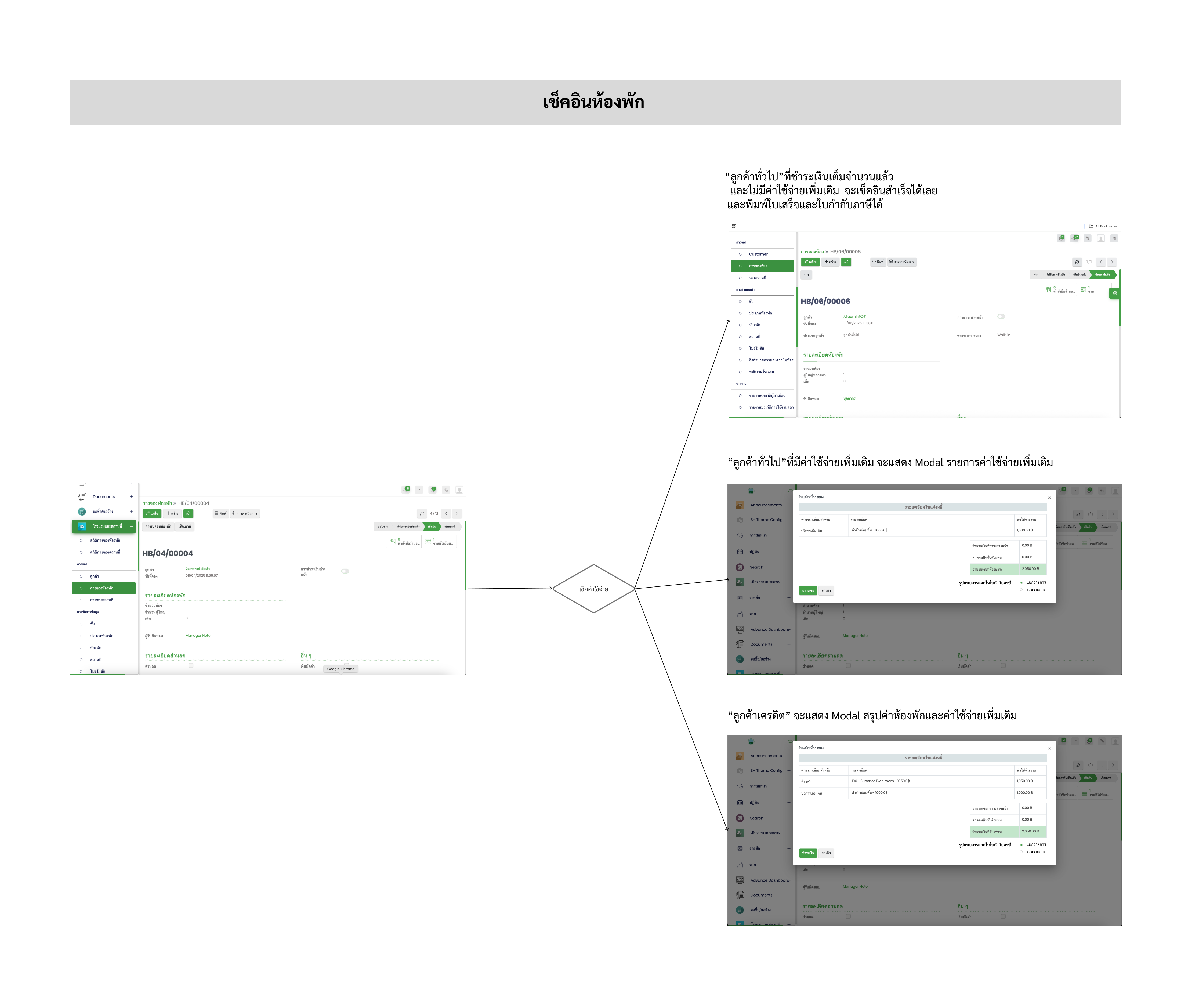Go to next record arrow beside 4 / 12

(456, 513)
